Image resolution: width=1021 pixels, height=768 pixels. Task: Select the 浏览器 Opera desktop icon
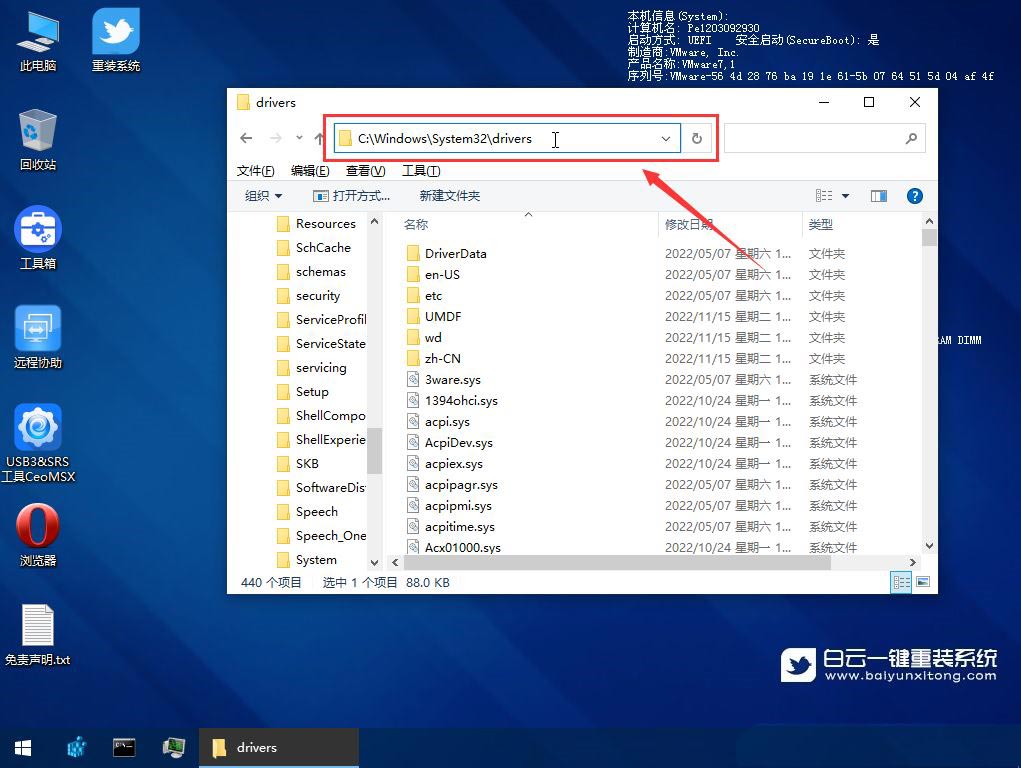click(x=38, y=535)
